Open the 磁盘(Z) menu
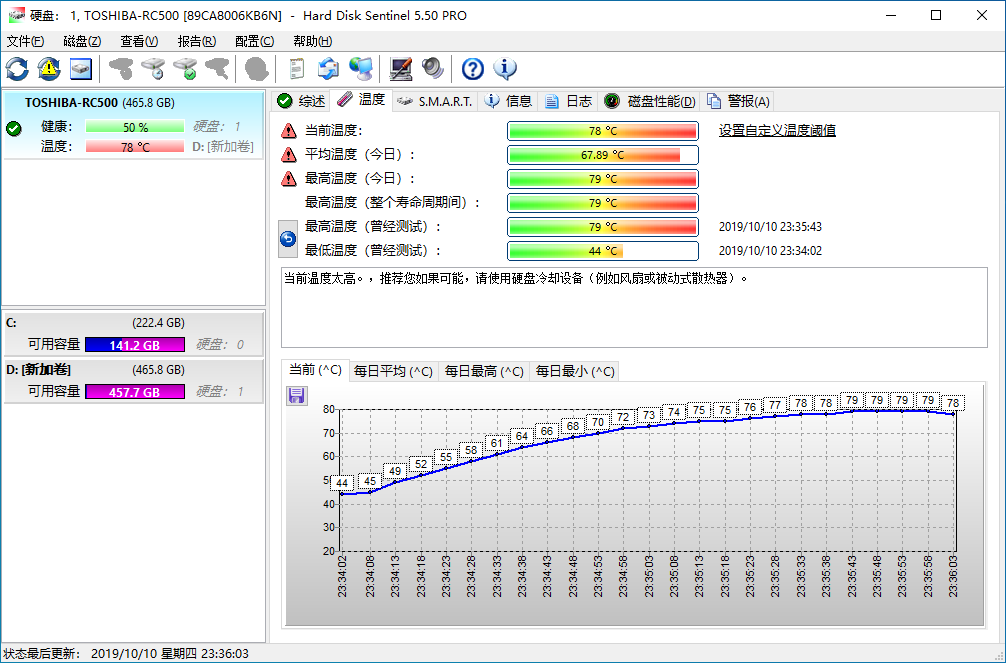Screen dimensions: 1006x663 point(82,41)
